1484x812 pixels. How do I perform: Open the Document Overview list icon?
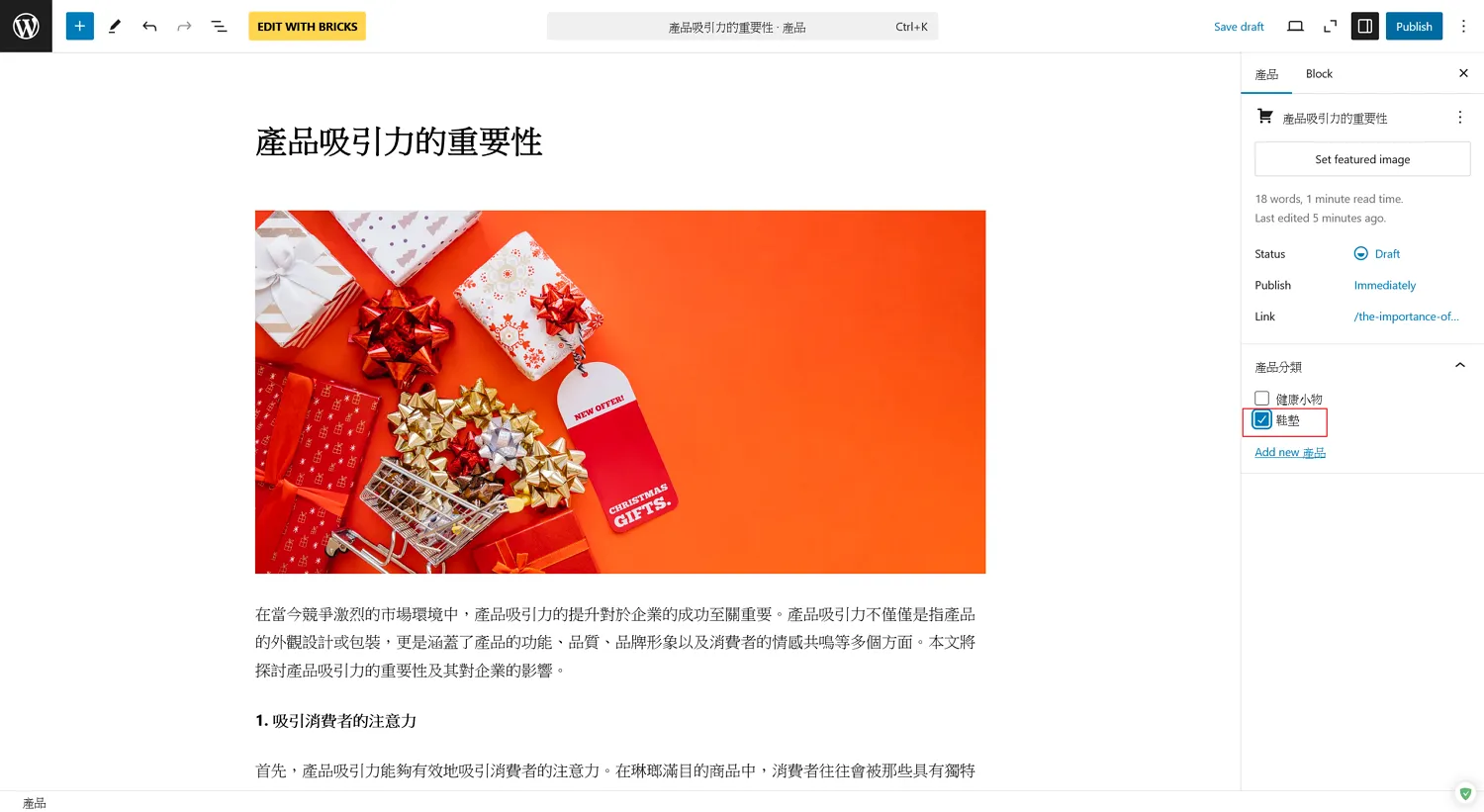pyautogui.click(x=219, y=27)
